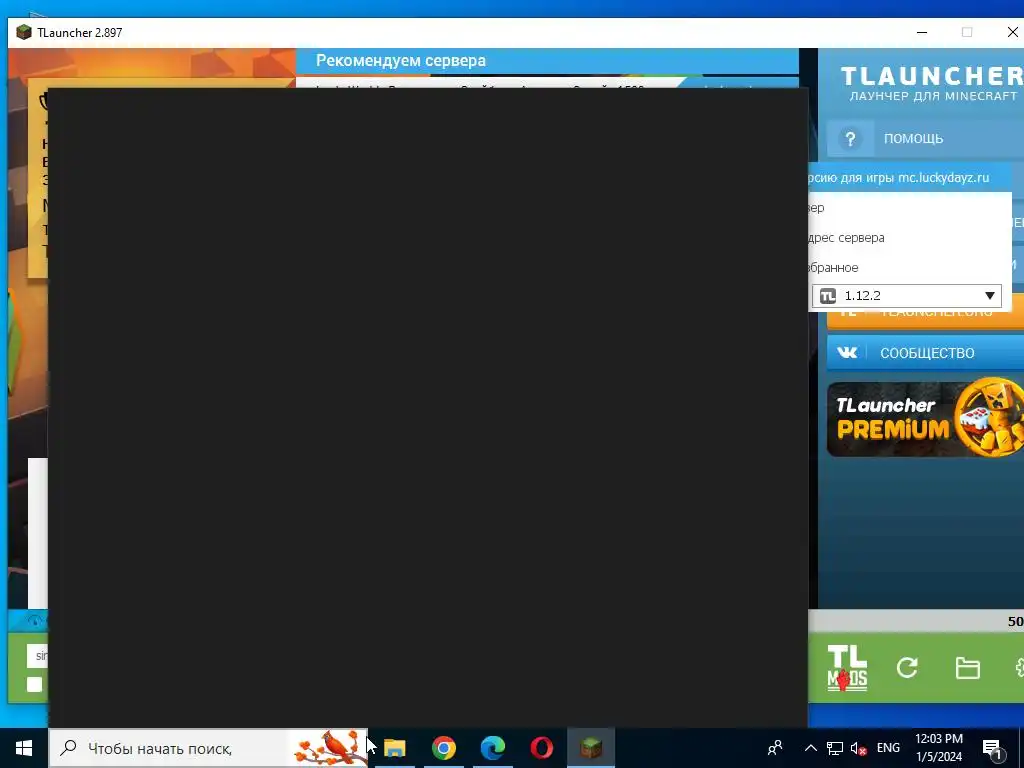Click the refresh versions icon

click(906, 667)
